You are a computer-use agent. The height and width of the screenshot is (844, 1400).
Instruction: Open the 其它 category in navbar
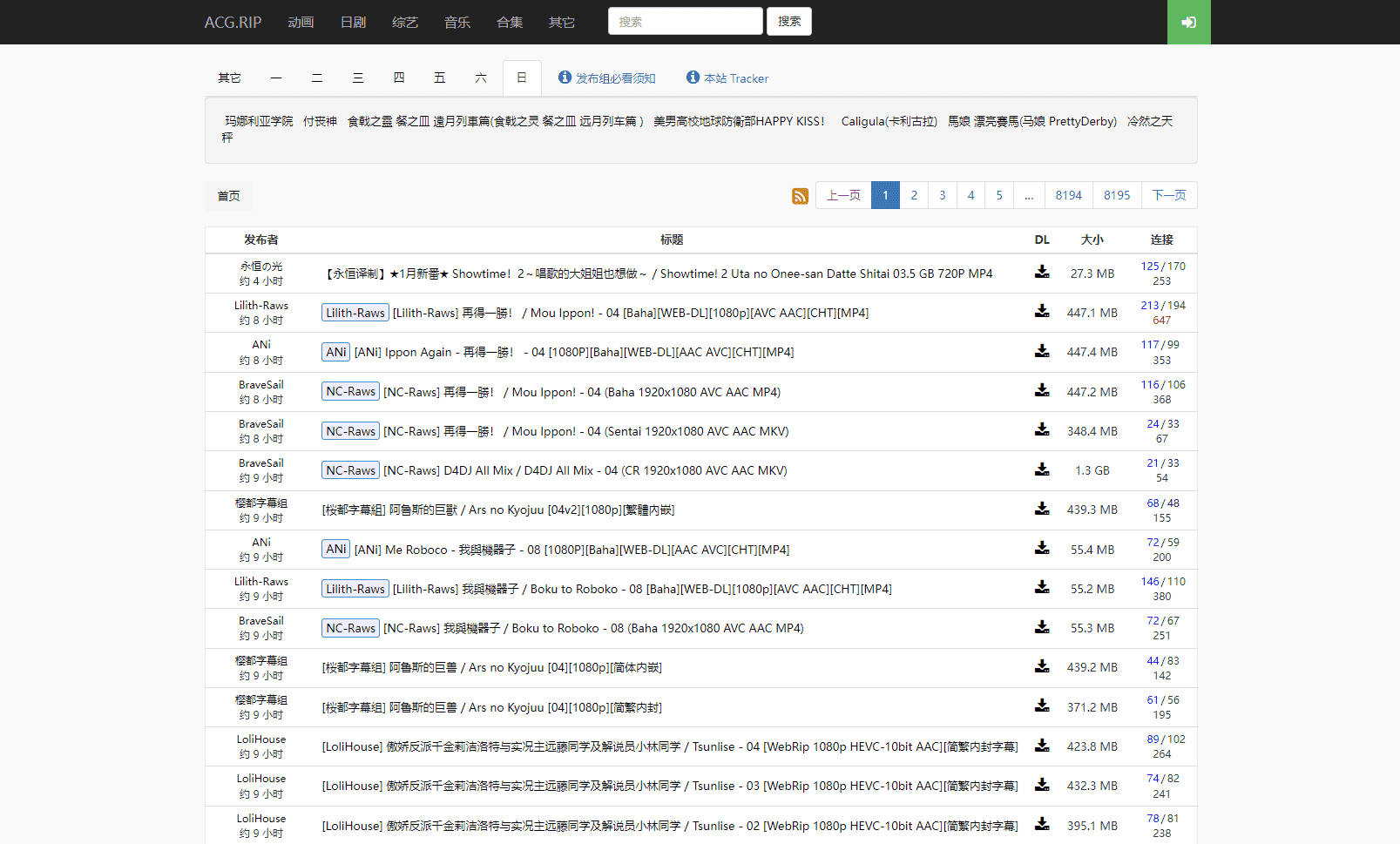click(x=562, y=23)
